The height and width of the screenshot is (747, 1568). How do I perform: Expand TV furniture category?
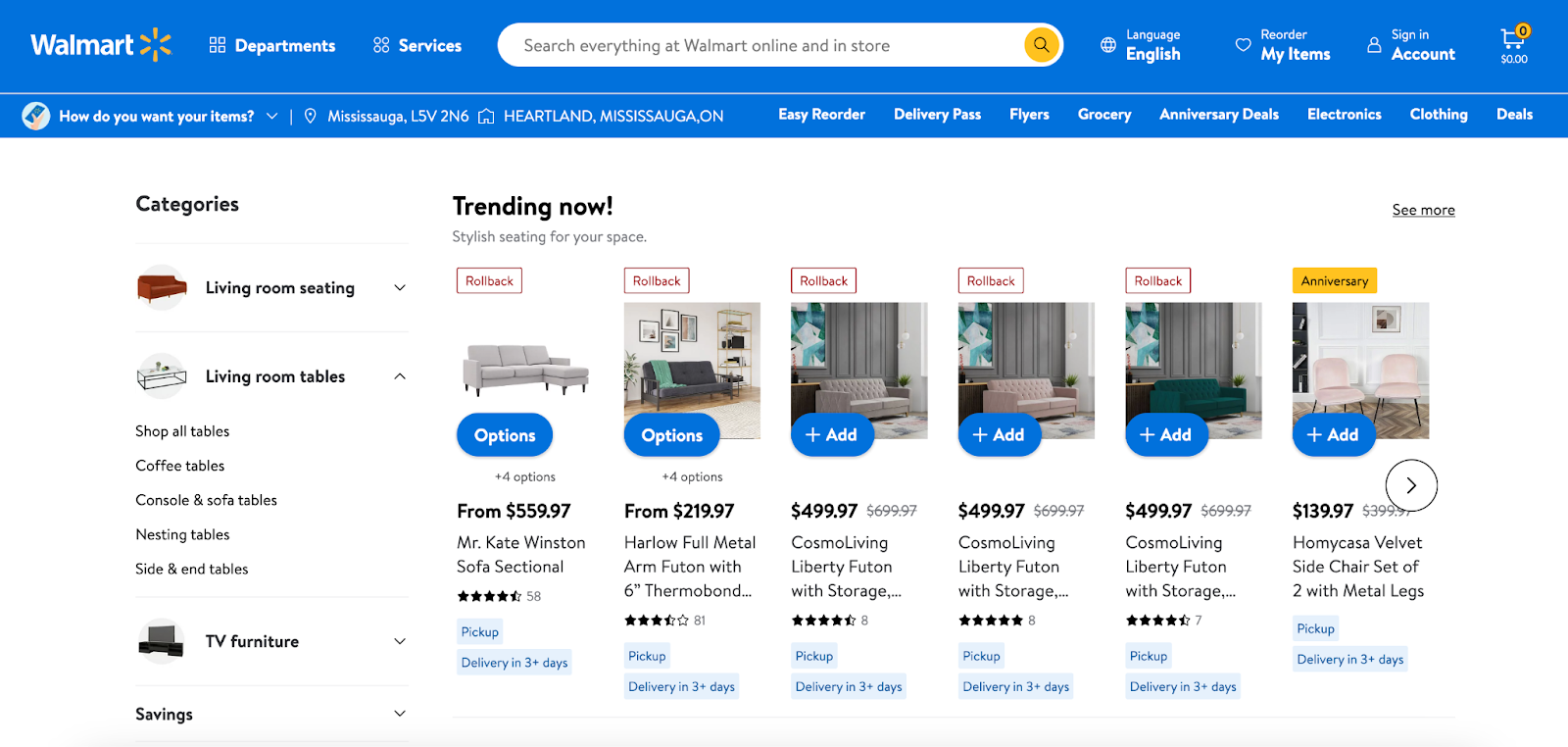[x=400, y=641]
